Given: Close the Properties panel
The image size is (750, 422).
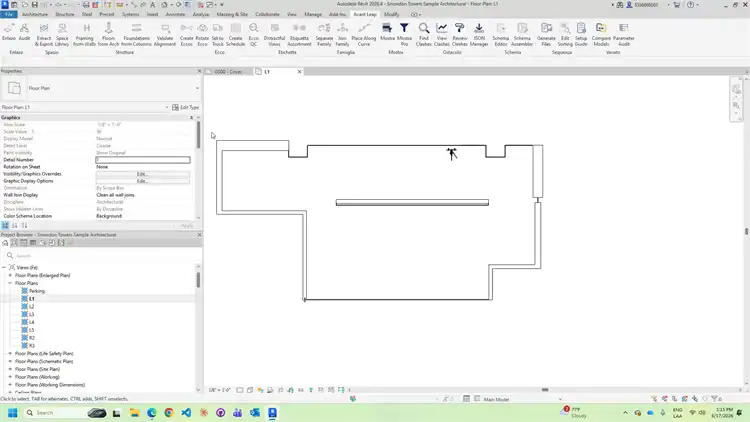Looking at the screenshot, I should coord(199,71).
